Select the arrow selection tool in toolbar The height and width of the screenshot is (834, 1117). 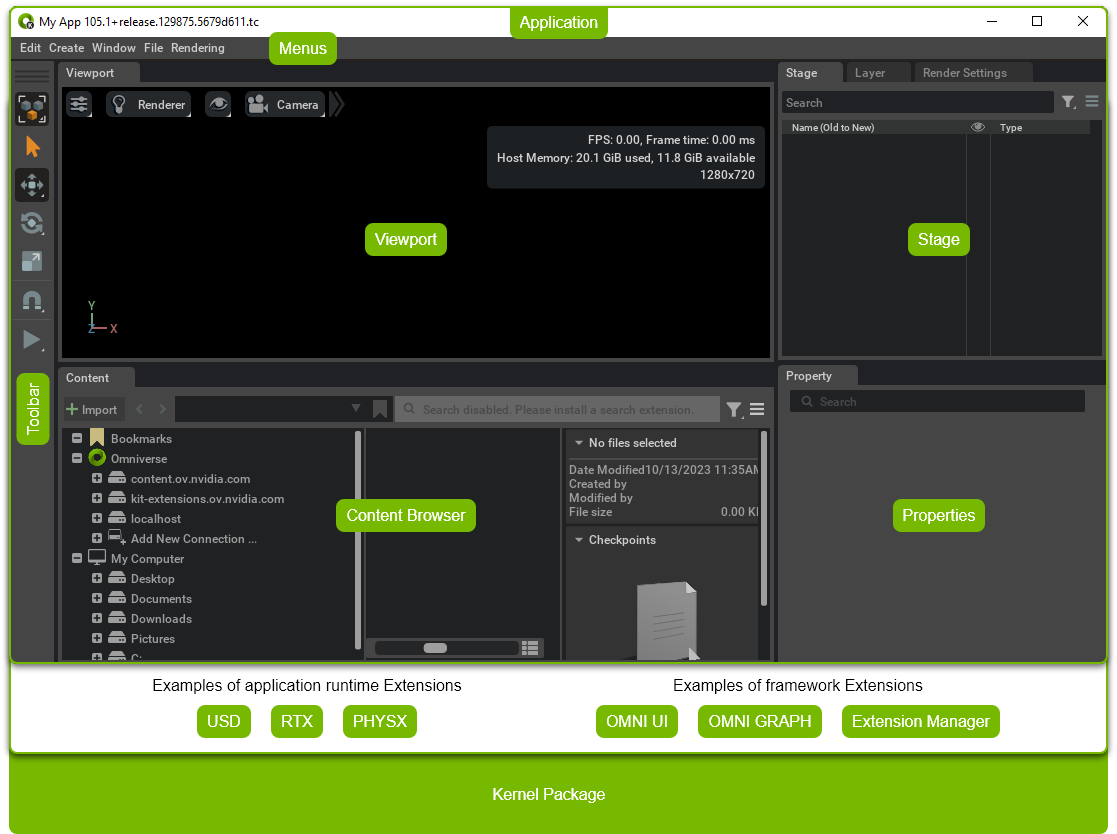coord(32,147)
